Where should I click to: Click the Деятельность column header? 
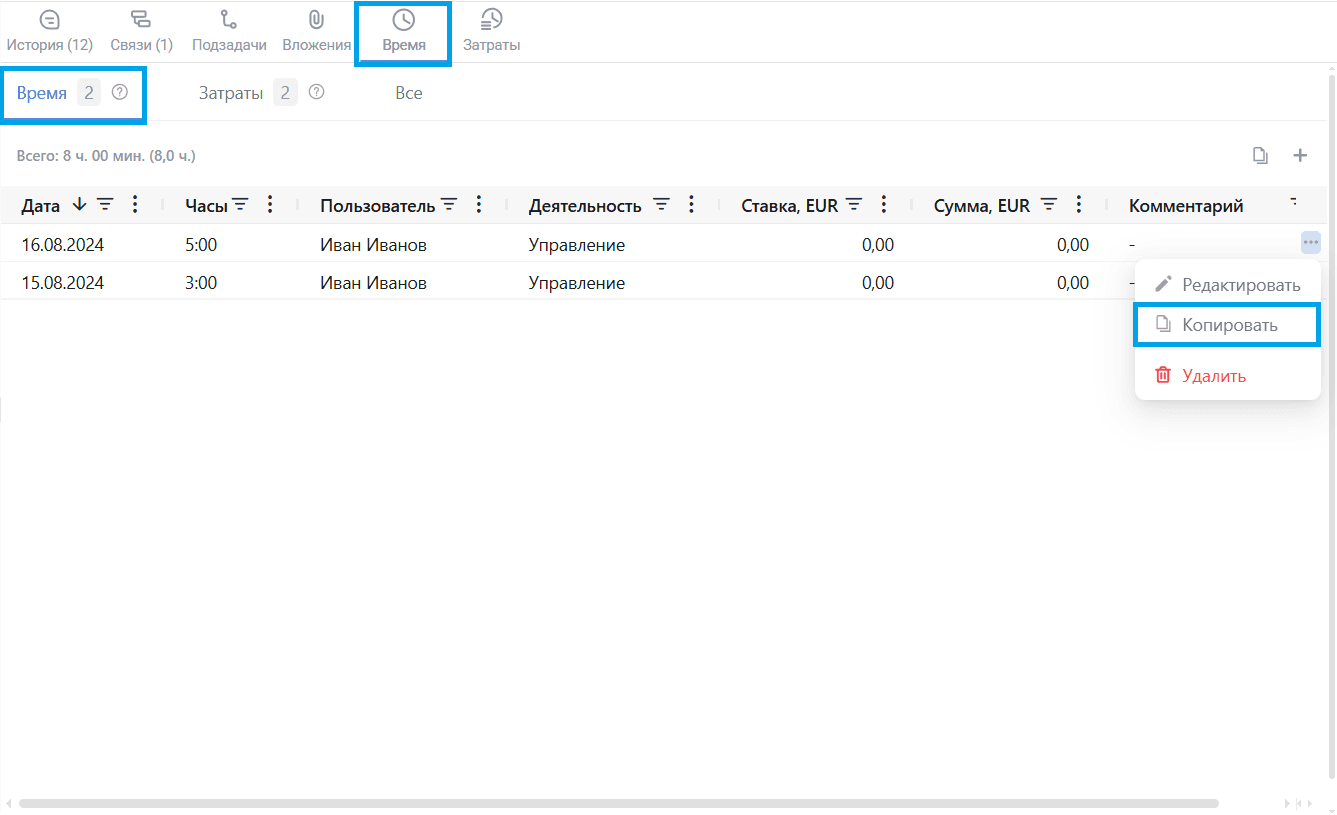coord(585,206)
